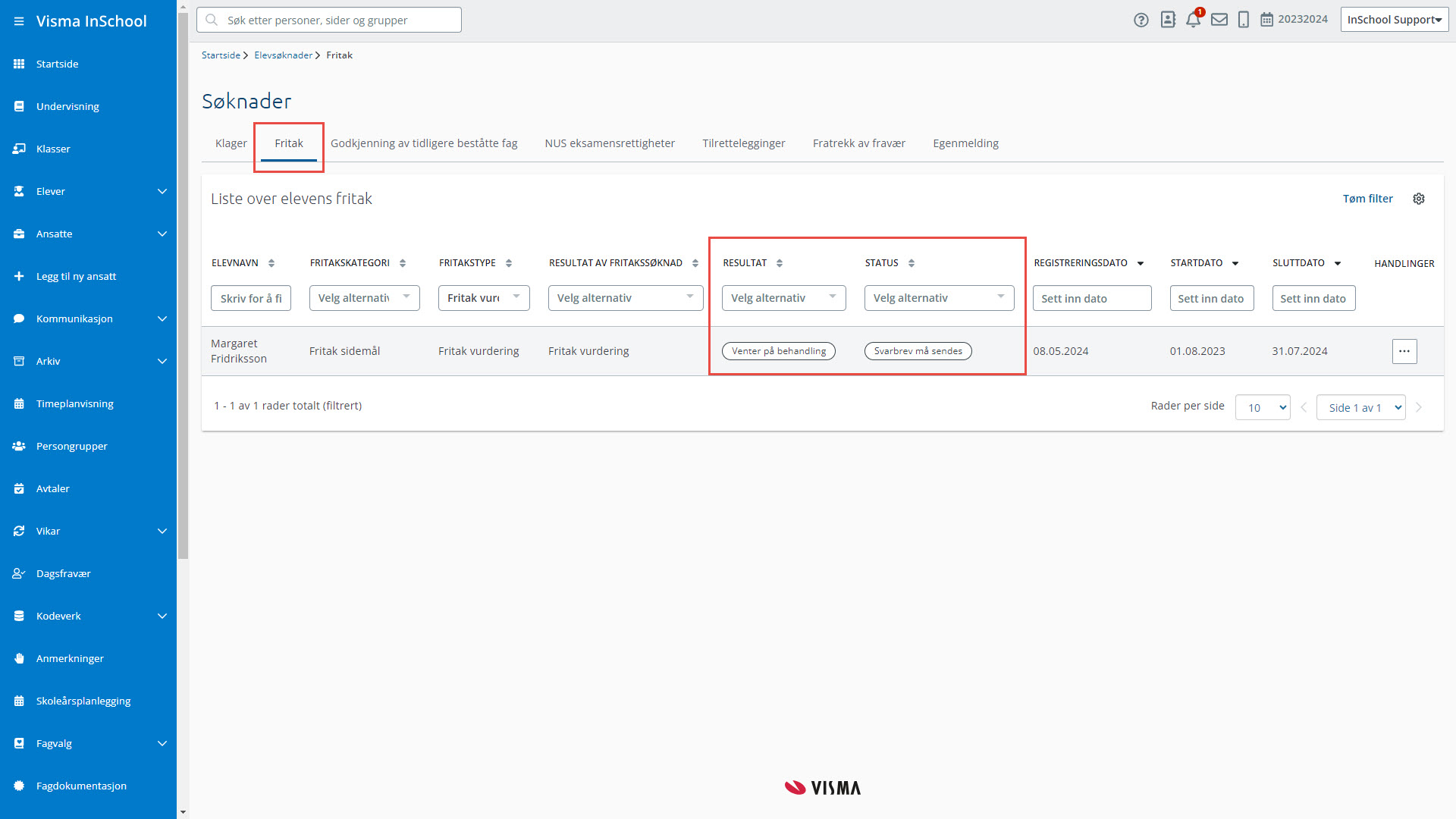
Task: Go to Startside breadcrumb link
Action: tap(221, 55)
